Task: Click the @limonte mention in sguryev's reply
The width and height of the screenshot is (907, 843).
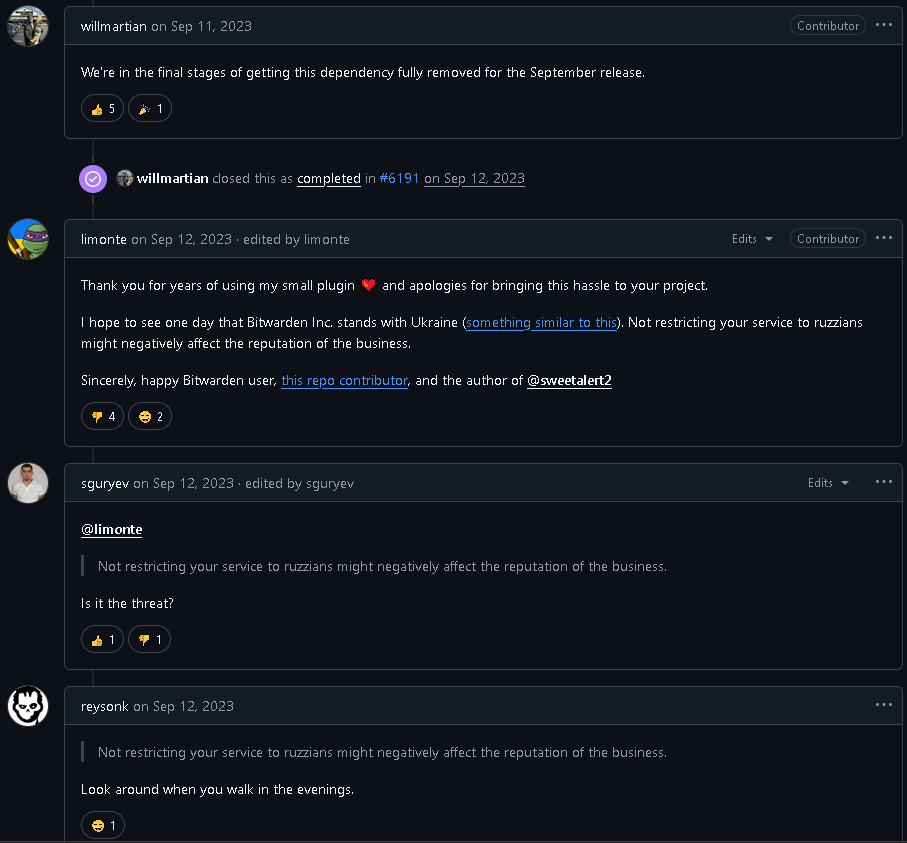Action: pyautogui.click(x=111, y=529)
